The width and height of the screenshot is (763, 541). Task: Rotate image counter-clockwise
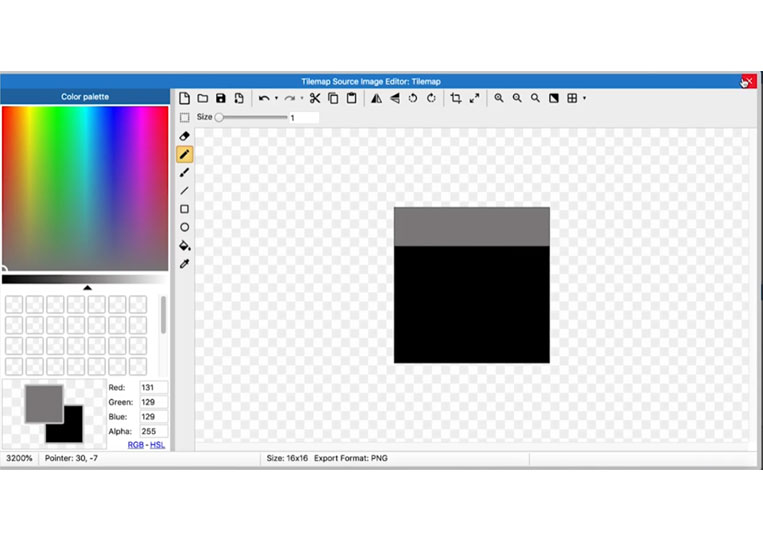click(413, 98)
